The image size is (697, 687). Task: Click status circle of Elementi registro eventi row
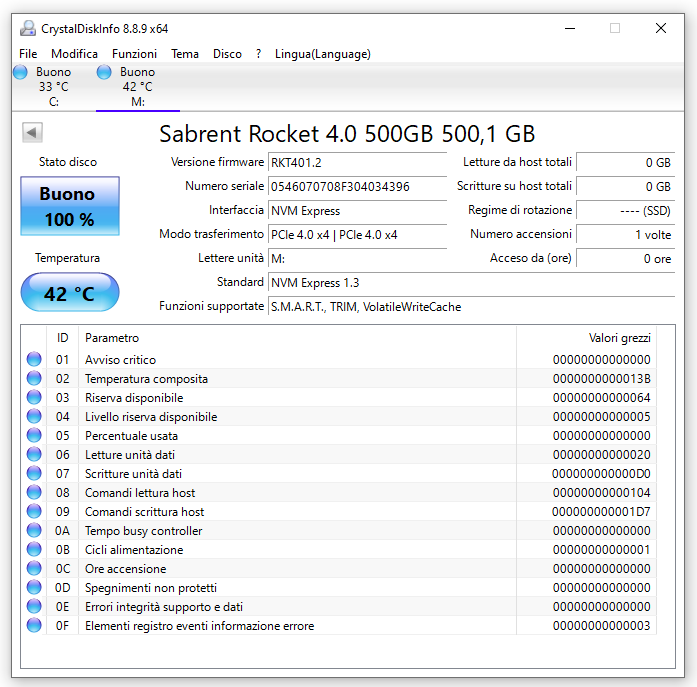(34, 625)
